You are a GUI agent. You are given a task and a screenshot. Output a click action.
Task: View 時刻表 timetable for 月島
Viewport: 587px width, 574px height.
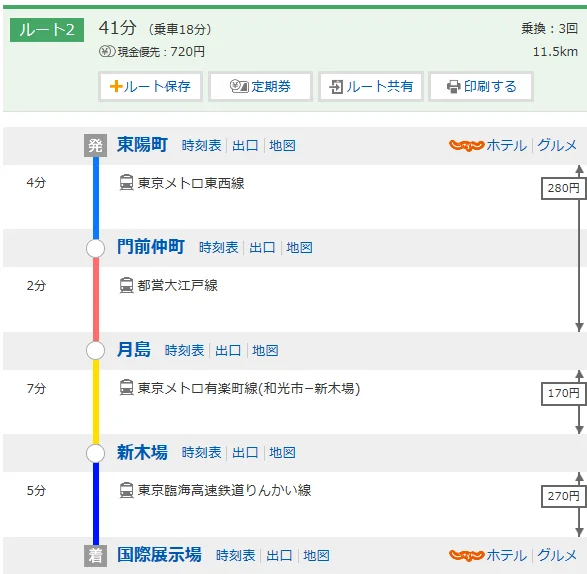coord(184,350)
